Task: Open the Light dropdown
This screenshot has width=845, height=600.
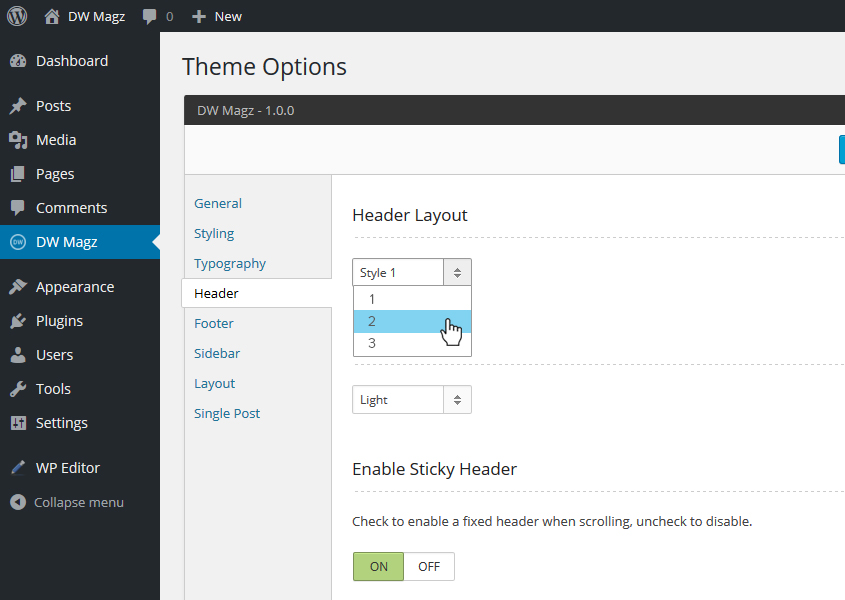Action: (x=412, y=399)
